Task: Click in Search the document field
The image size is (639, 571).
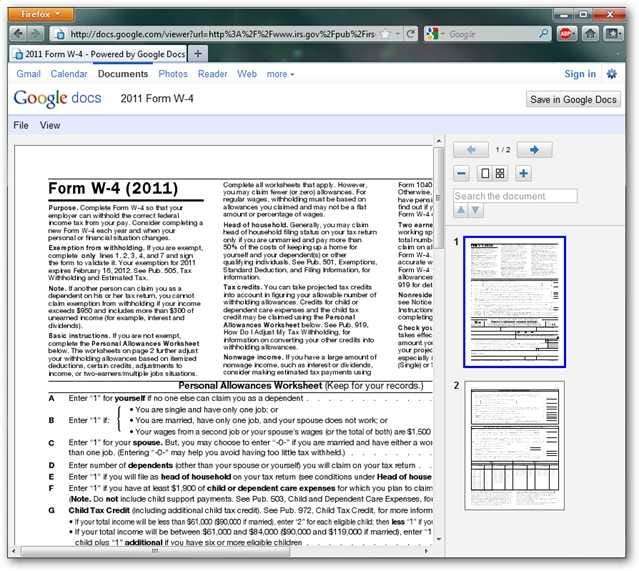Action: [x=516, y=196]
